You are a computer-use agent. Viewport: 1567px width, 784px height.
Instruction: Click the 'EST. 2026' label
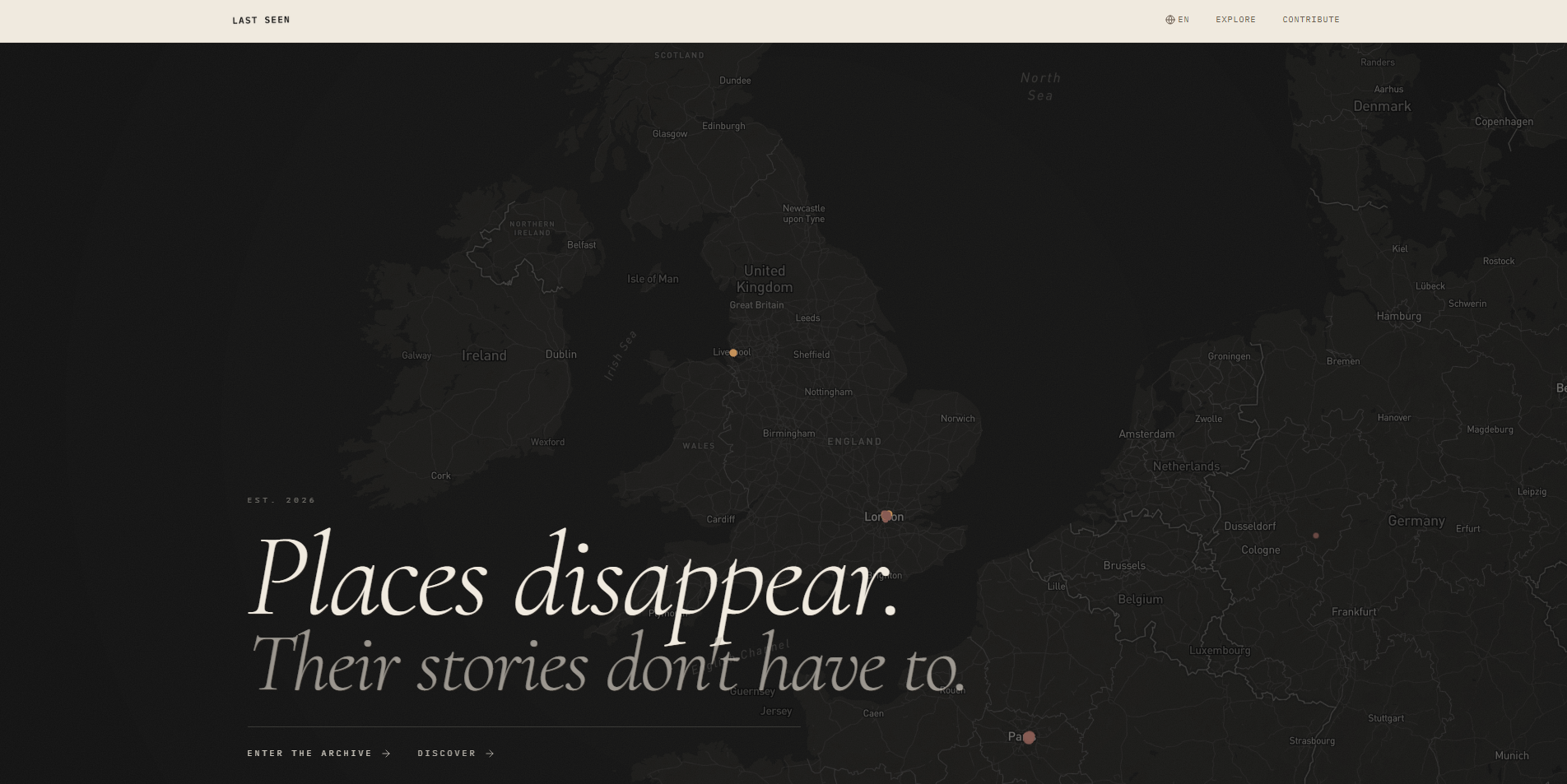tap(281, 500)
